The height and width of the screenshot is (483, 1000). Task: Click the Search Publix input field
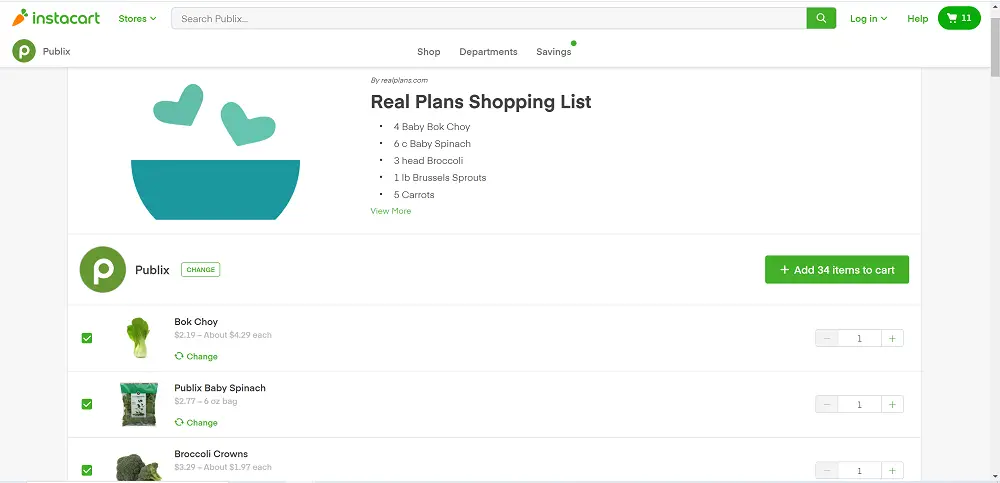pyautogui.click(x=489, y=19)
